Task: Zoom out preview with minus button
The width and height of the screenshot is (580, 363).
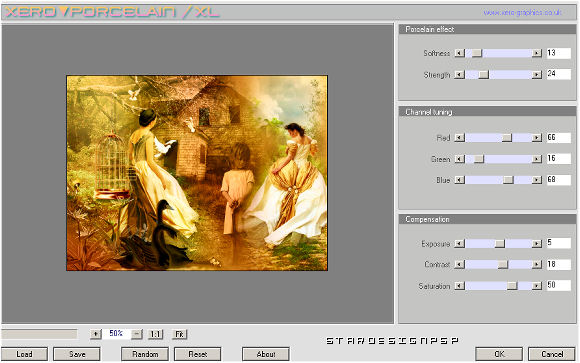Action: (x=137, y=334)
